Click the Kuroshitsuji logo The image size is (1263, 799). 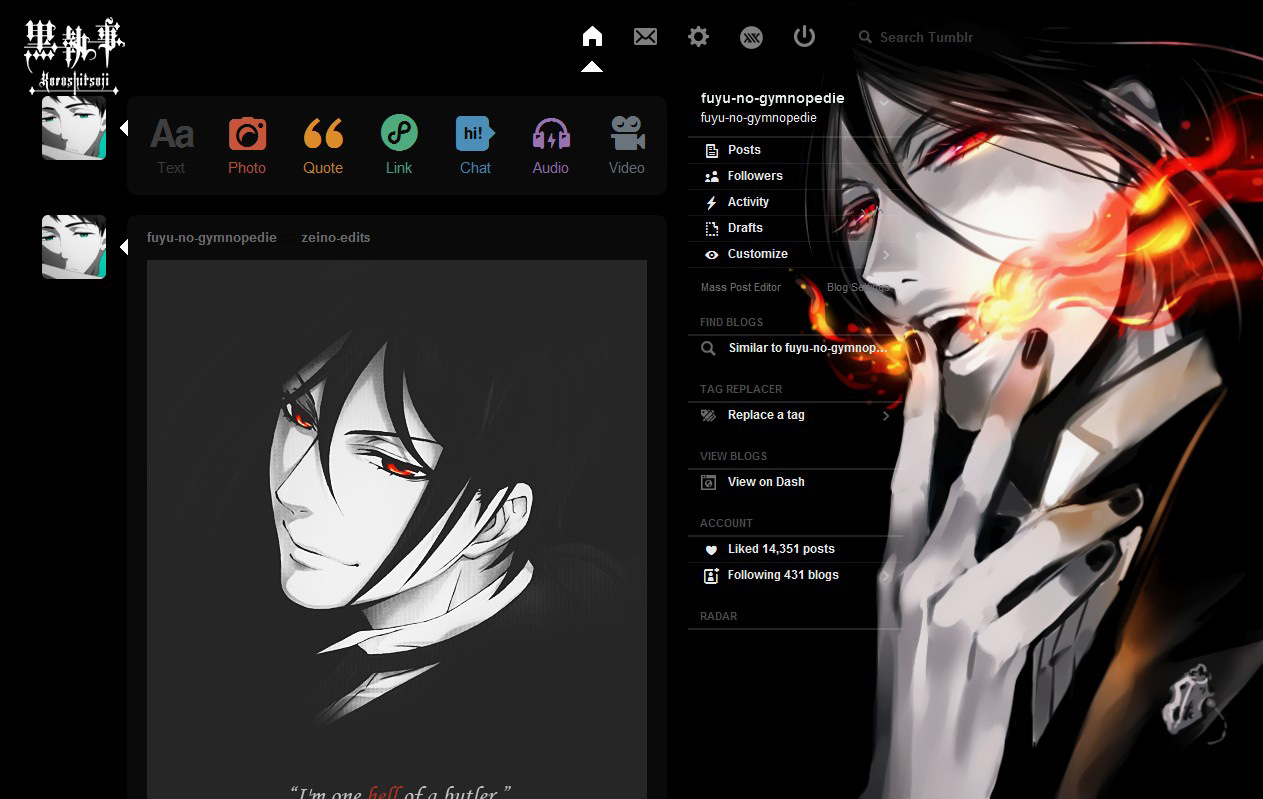tap(73, 58)
